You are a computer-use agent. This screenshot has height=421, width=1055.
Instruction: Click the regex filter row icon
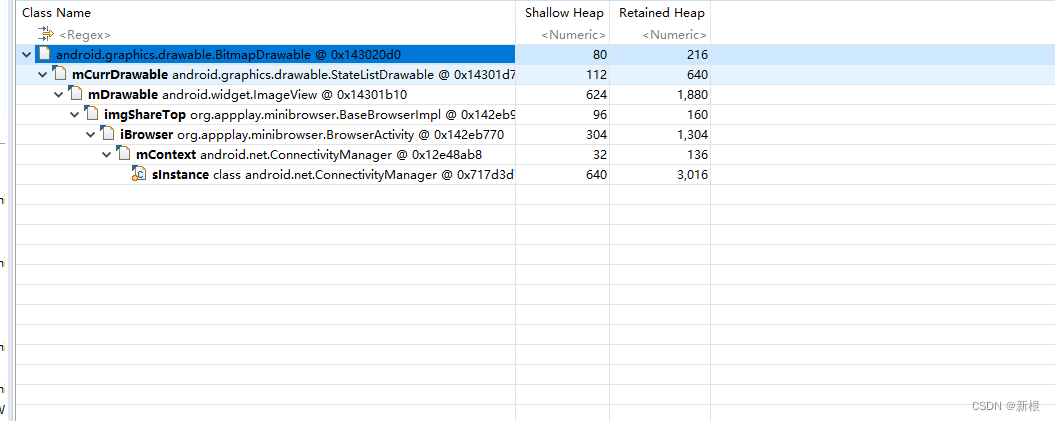click(x=46, y=34)
